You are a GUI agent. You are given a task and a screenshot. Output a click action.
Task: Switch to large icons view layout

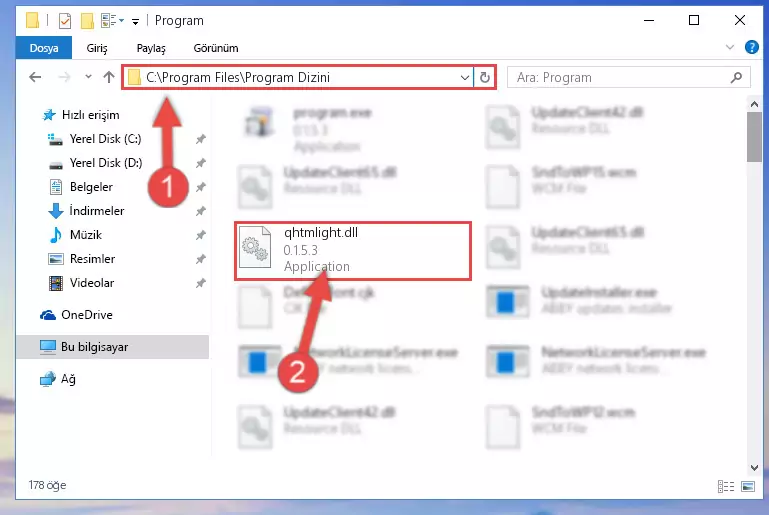pyautogui.click(x=748, y=487)
